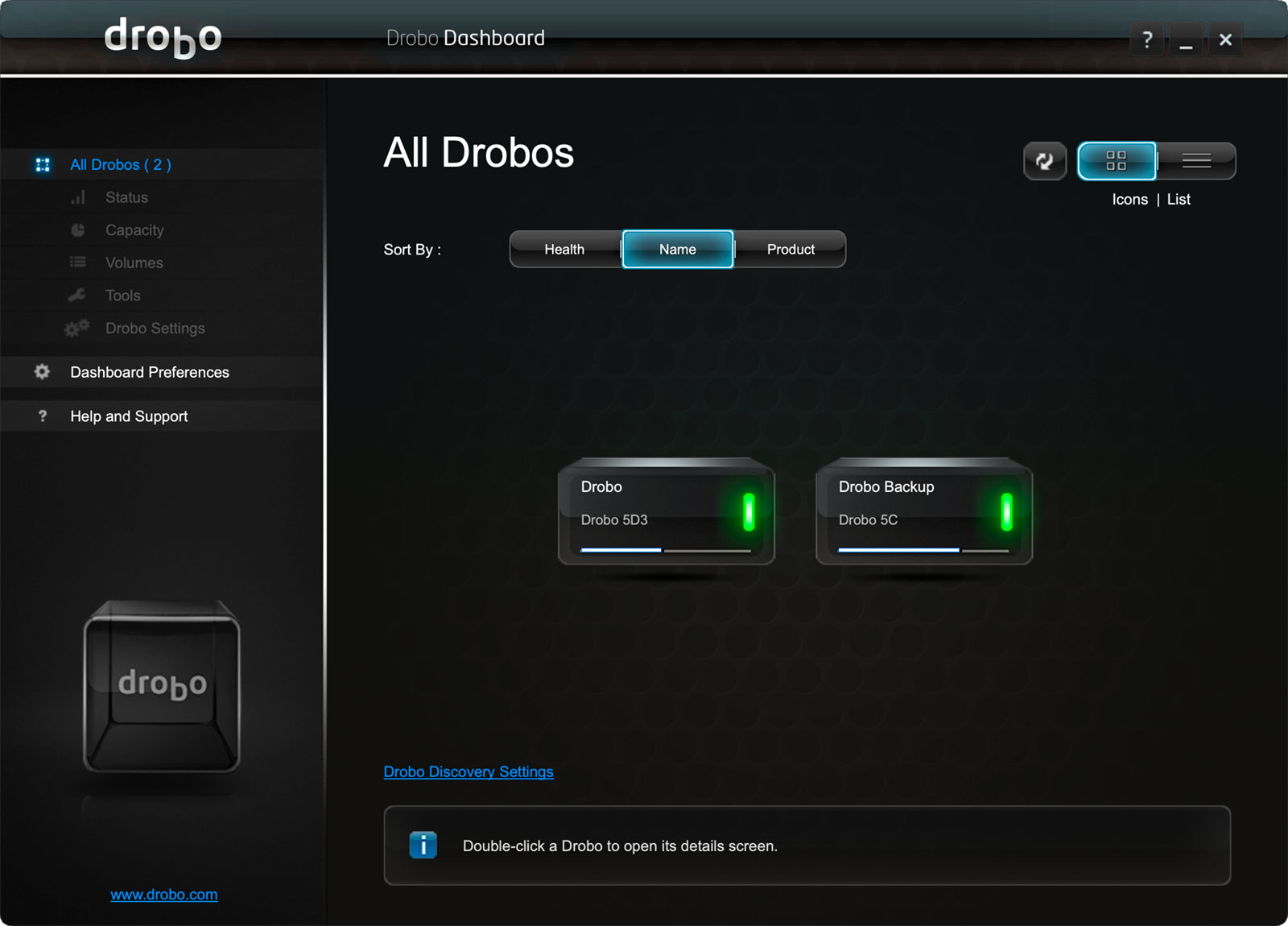Sort Drobos by Product

790,250
